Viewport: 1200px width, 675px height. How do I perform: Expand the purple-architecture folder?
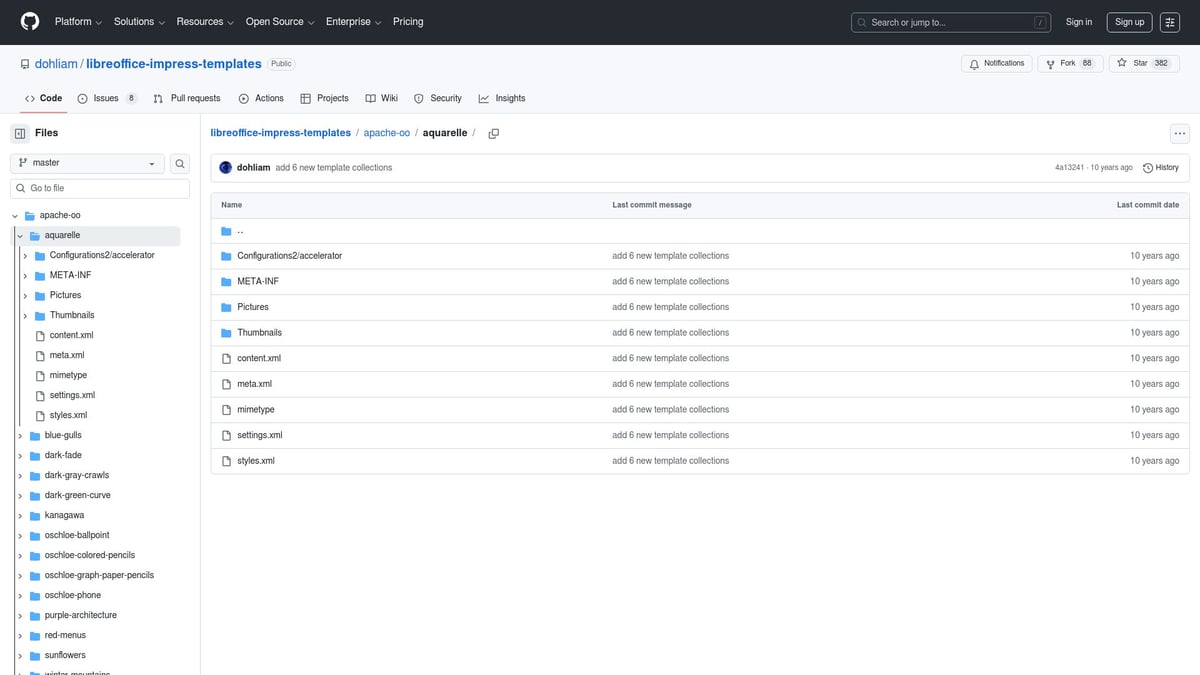(x=20, y=615)
